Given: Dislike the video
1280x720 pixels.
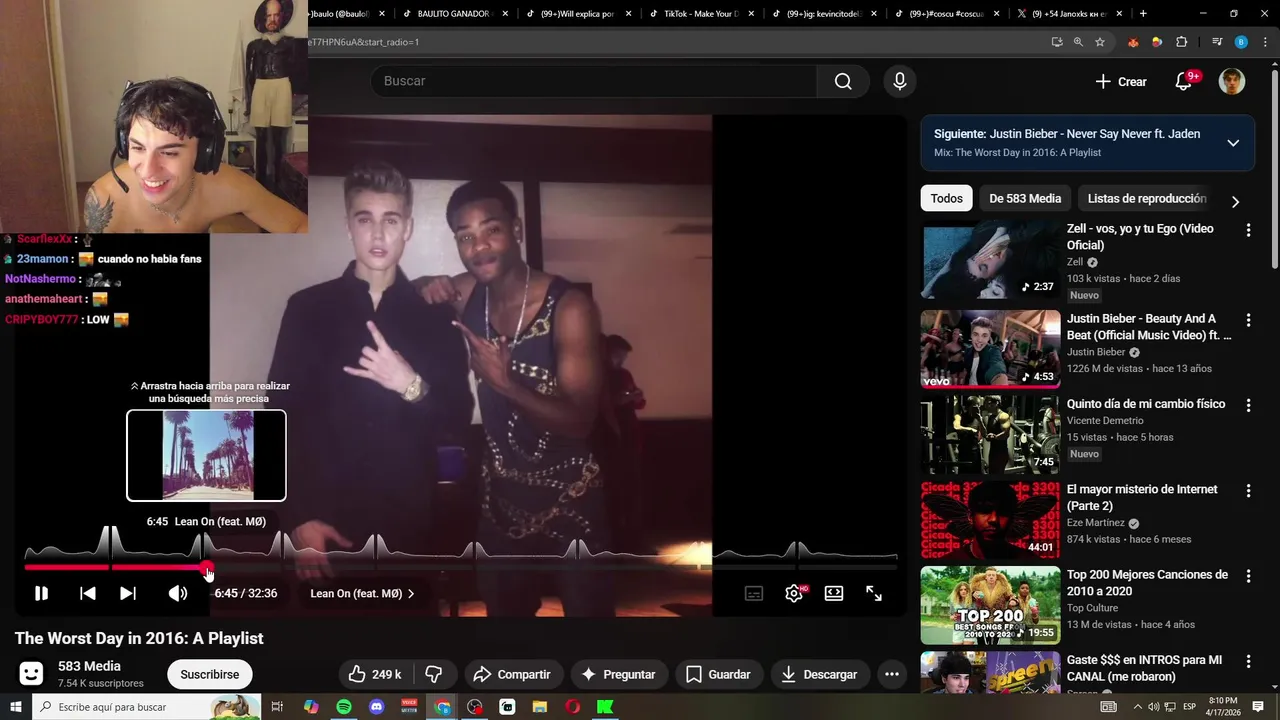Looking at the screenshot, I should click(434, 674).
